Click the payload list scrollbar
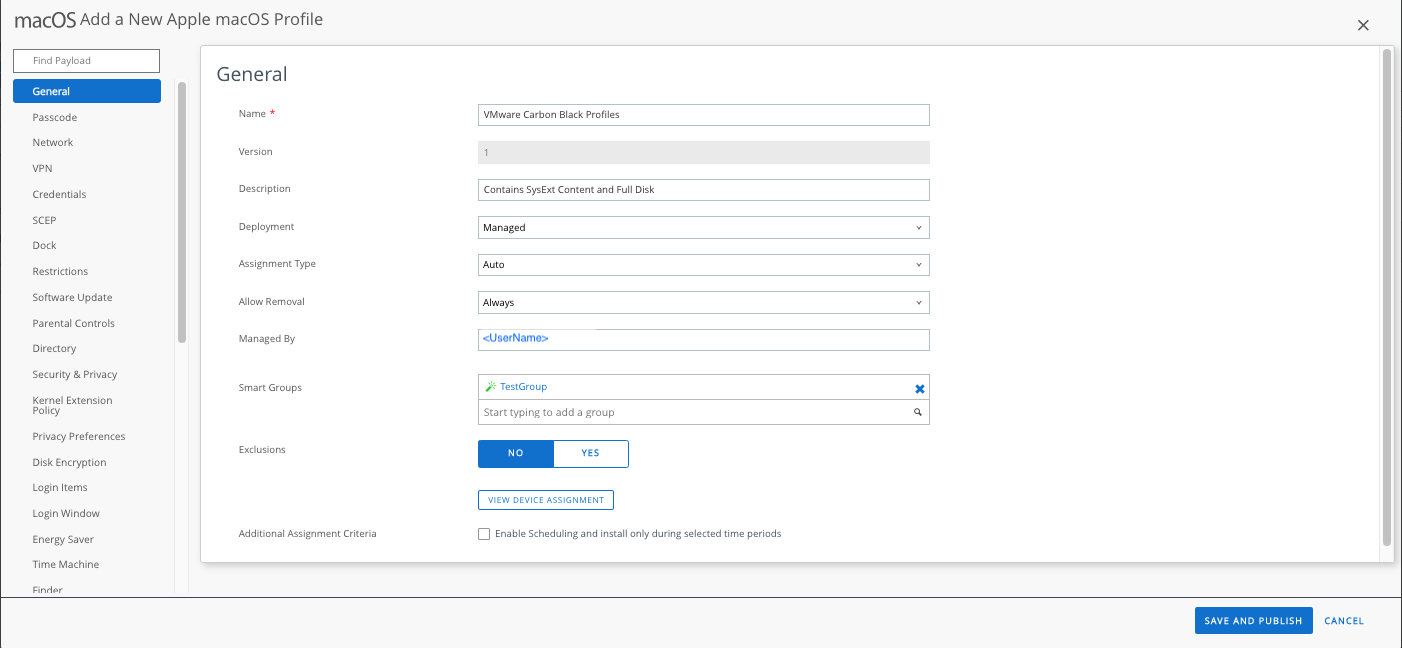The height and width of the screenshot is (648, 1402). pos(182,212)
